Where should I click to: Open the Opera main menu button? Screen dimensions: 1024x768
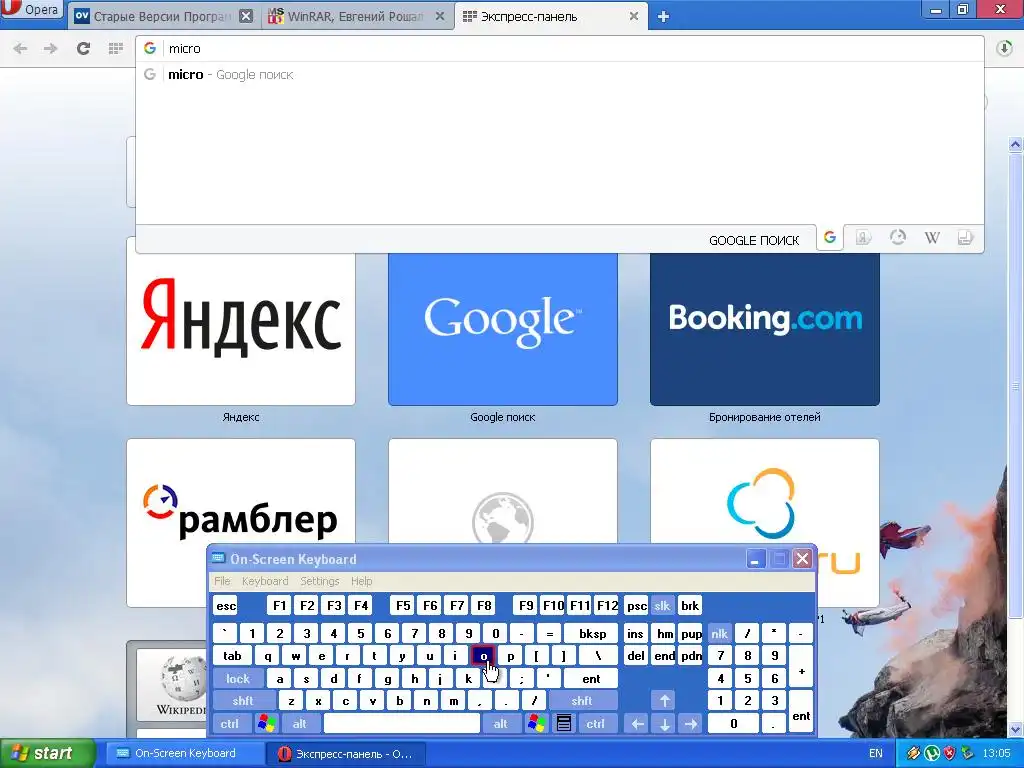point(31,10)
